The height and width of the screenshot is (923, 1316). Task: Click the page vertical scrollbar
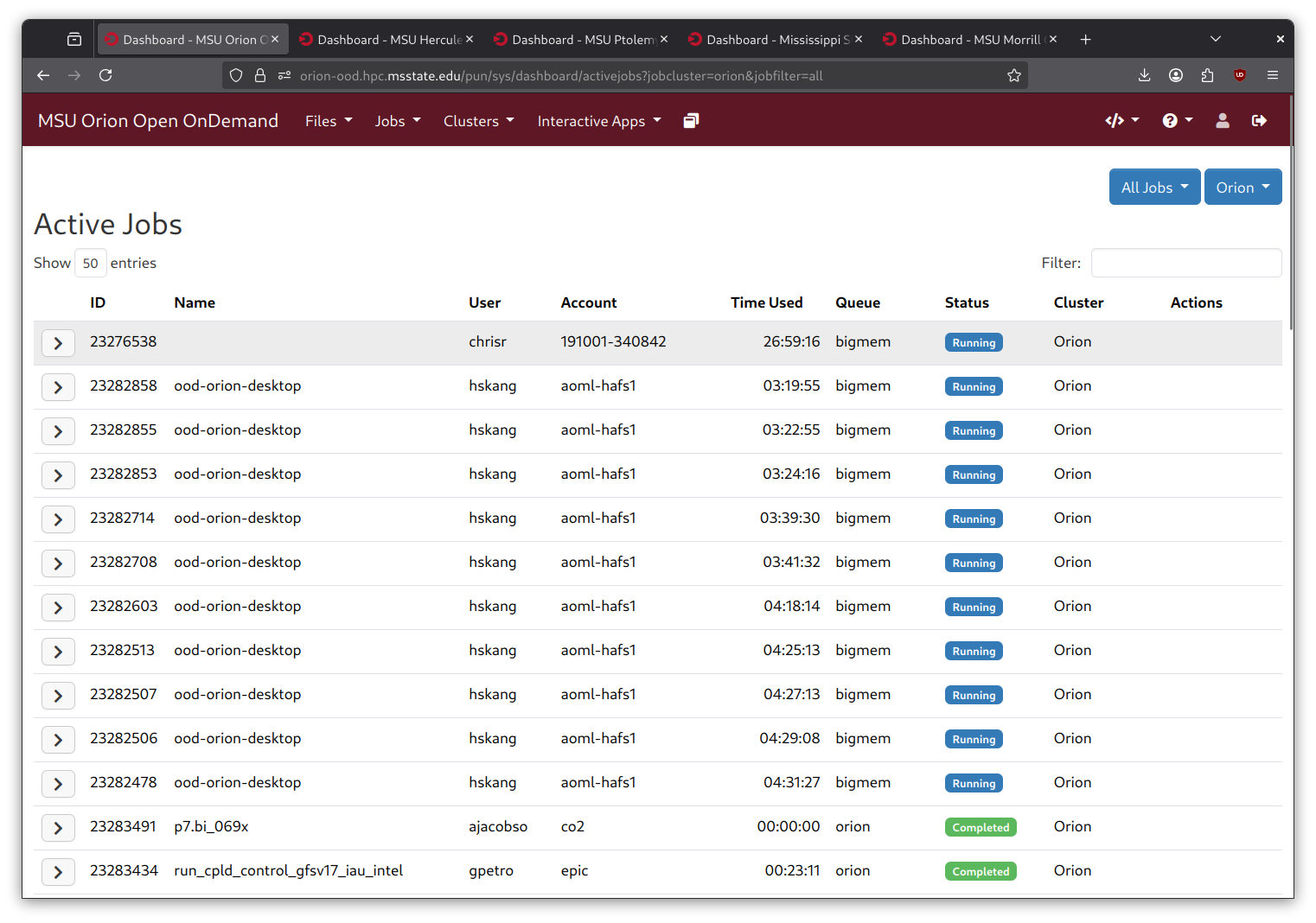click(1291, 212)
